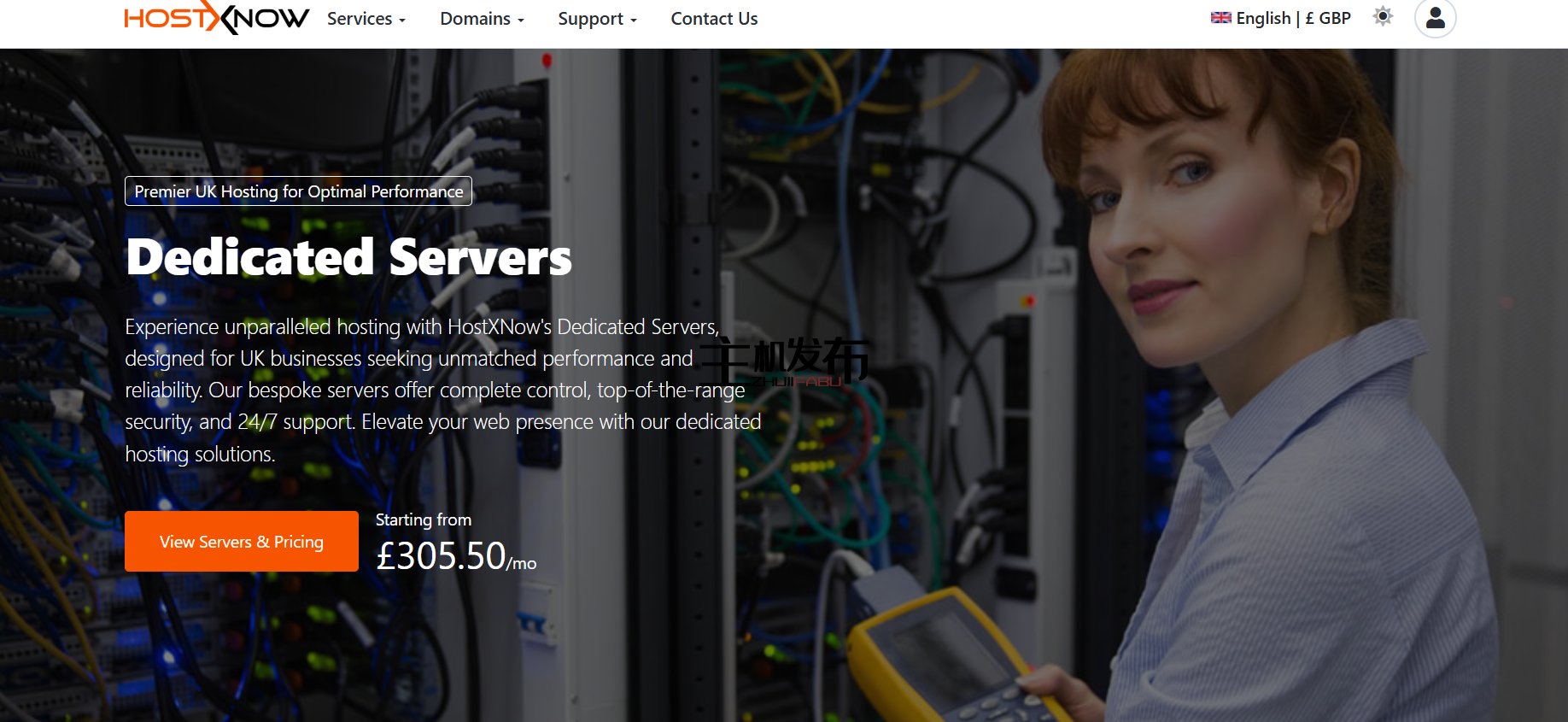Expand the caret next to Domains
1568x722 pixels.
pyautogui.click(x=521, y=21)
